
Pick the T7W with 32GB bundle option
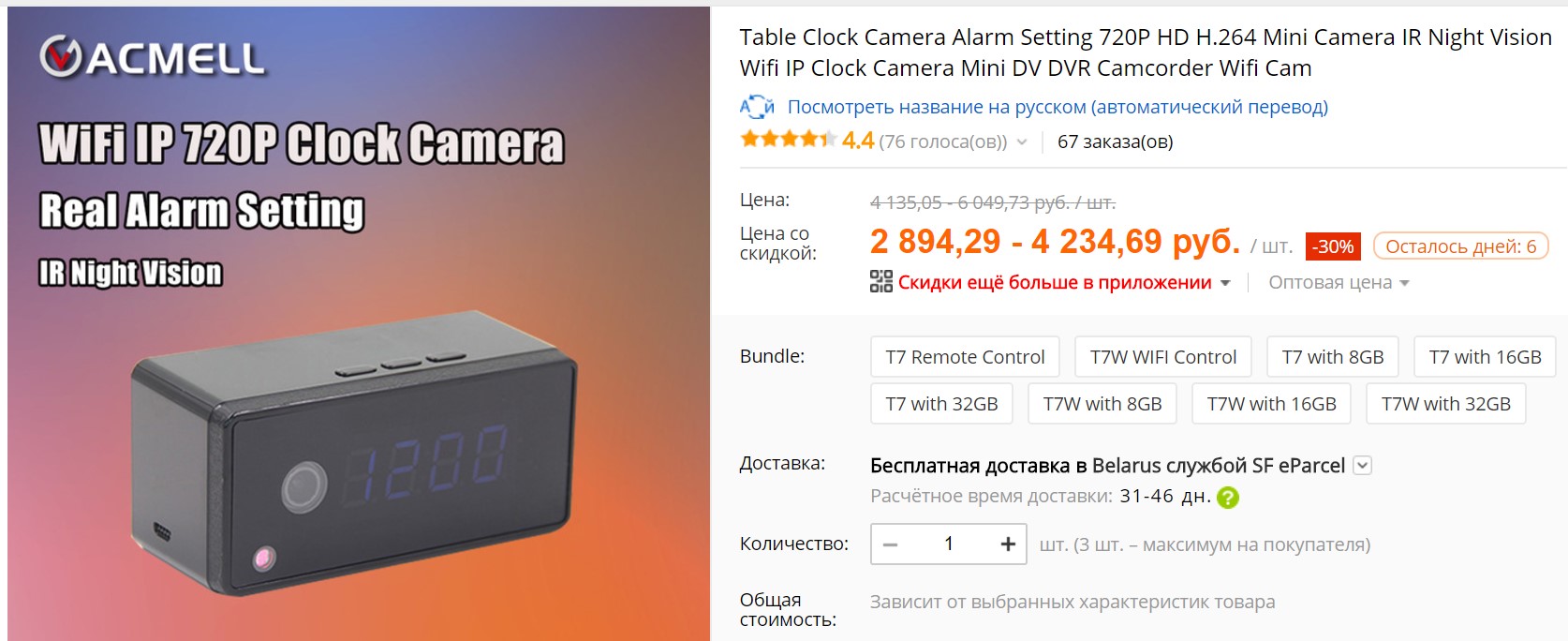(x=1445, y=404)
